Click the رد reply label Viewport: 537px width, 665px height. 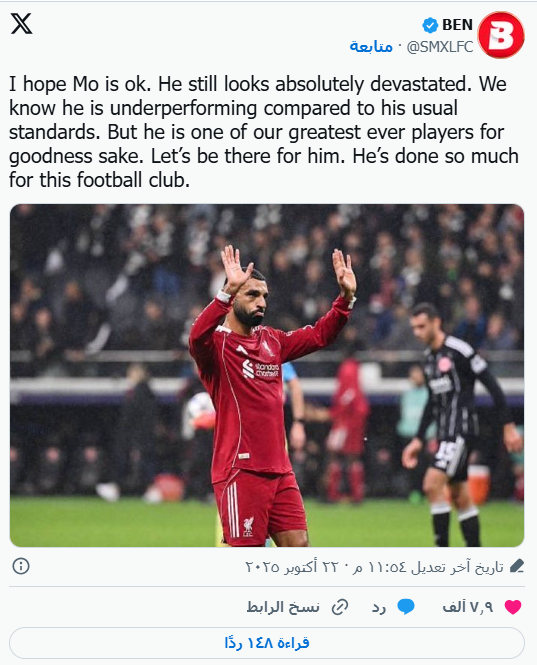click(x=379, y=607)
